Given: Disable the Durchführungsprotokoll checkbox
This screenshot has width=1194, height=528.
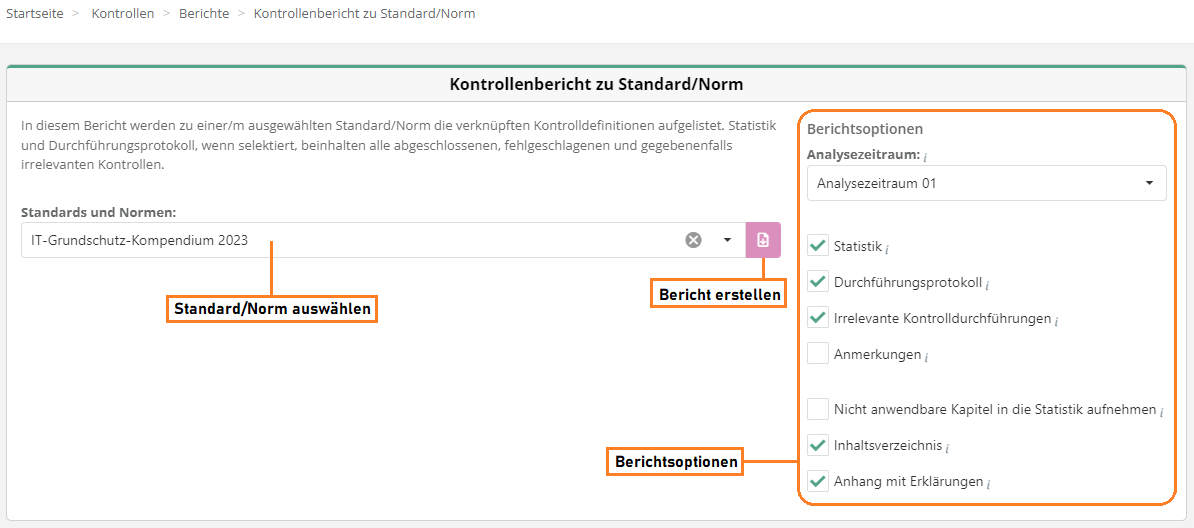Looking at the screenshot, I should (x=818, y=282).
